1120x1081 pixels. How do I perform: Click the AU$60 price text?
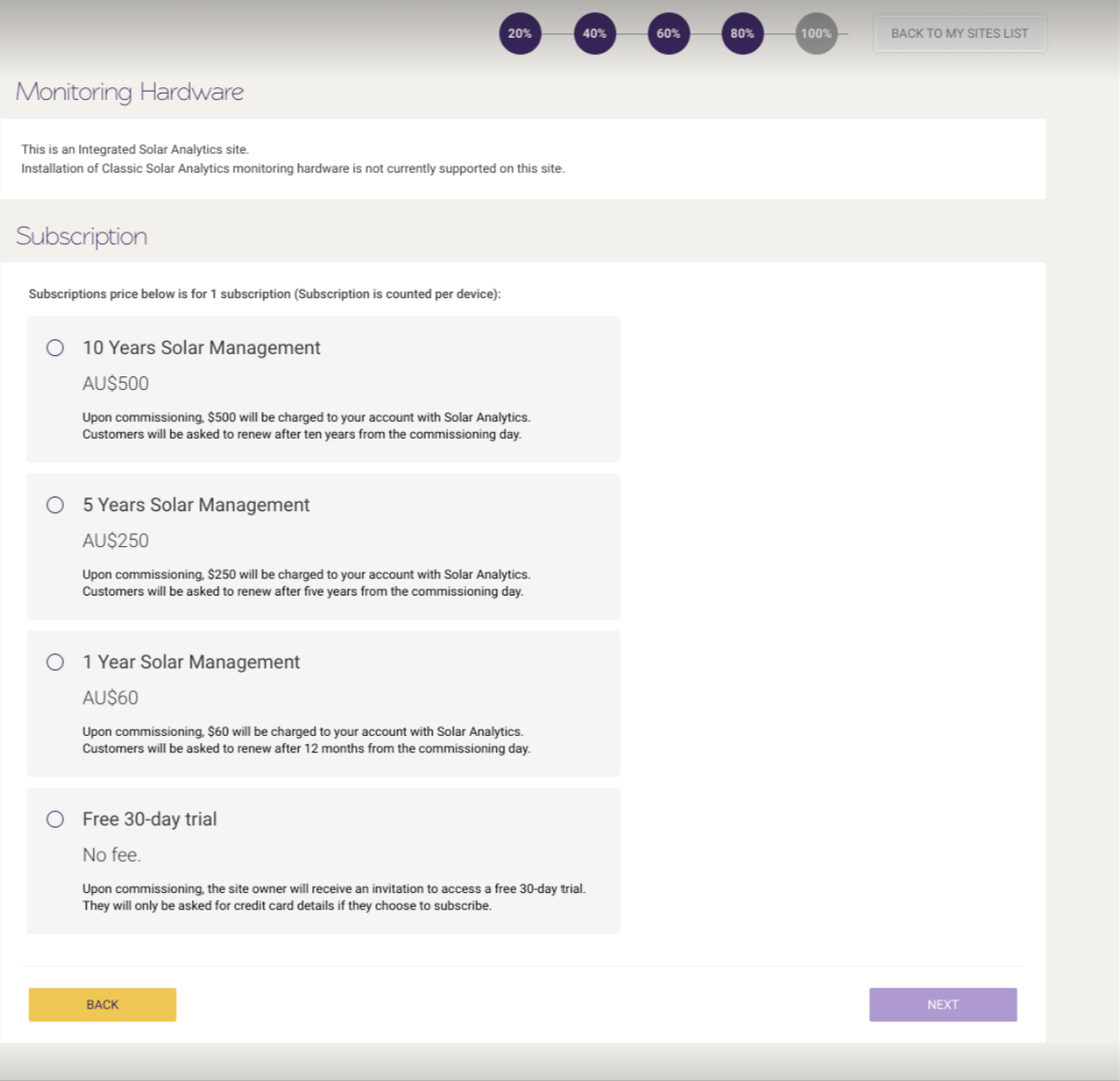pyautogui.click(x=110, y=697)
